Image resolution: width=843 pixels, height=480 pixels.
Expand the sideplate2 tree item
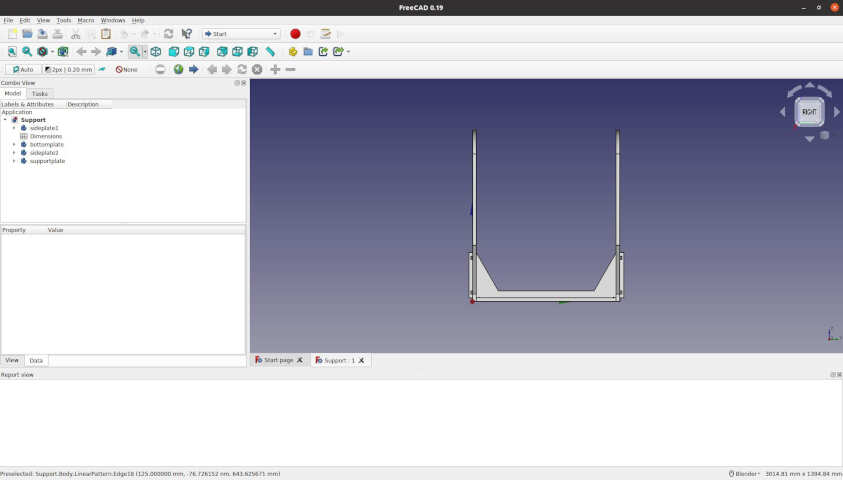(14, 153)
